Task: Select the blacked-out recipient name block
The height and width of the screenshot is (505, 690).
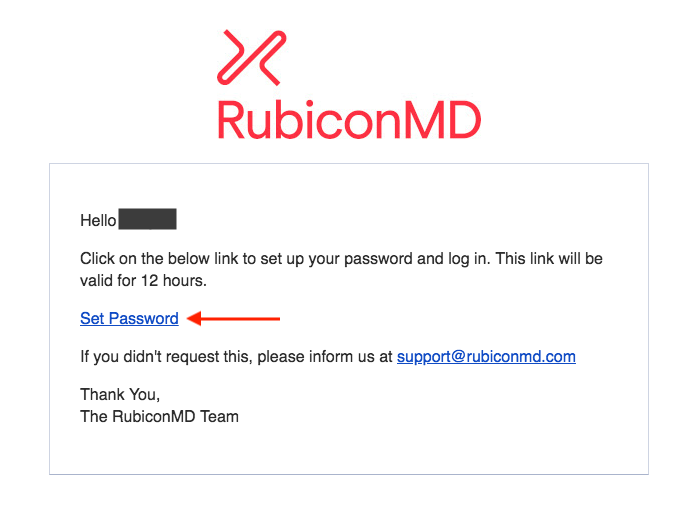Action: [148, 219]
